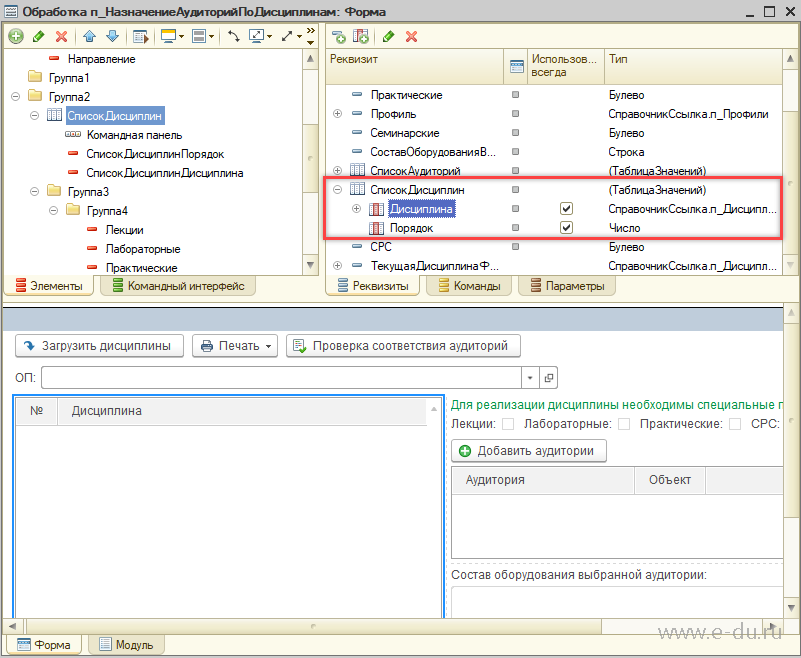The height and width of the screenshot is (658, 801).
Task: Delete the selected element with the left red cross
Action: point(61,36)
